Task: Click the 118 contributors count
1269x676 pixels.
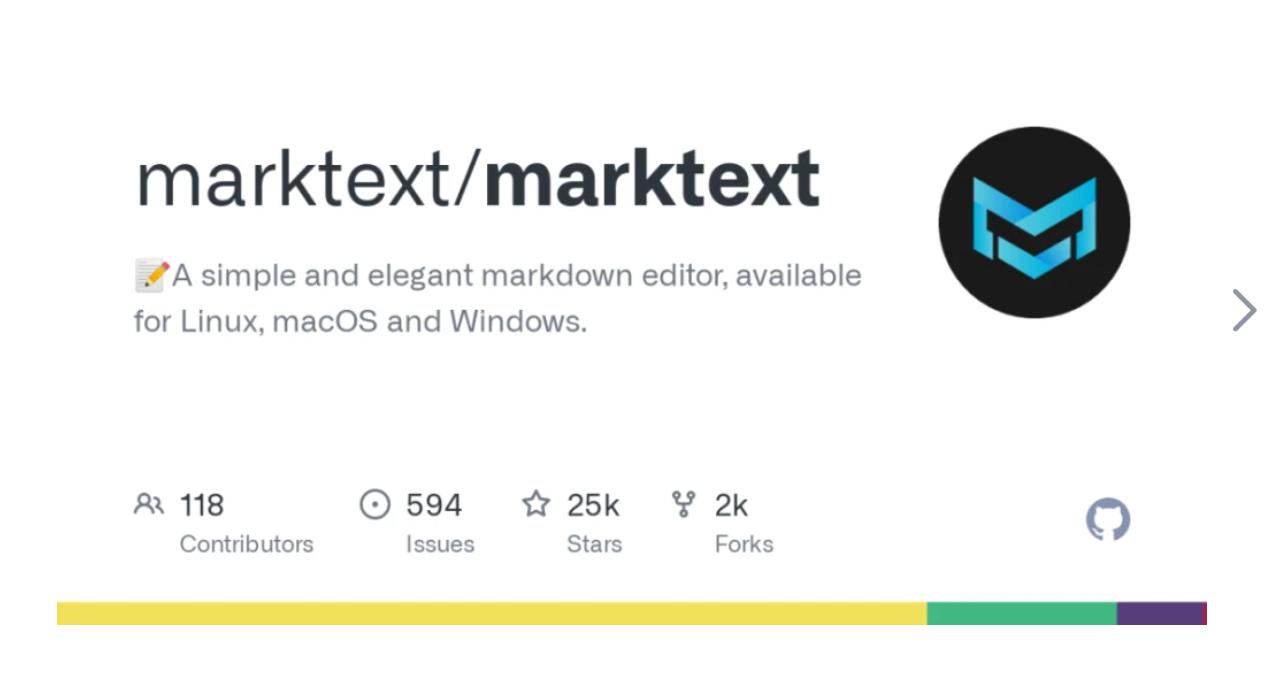Action: [x=202, y=505]
